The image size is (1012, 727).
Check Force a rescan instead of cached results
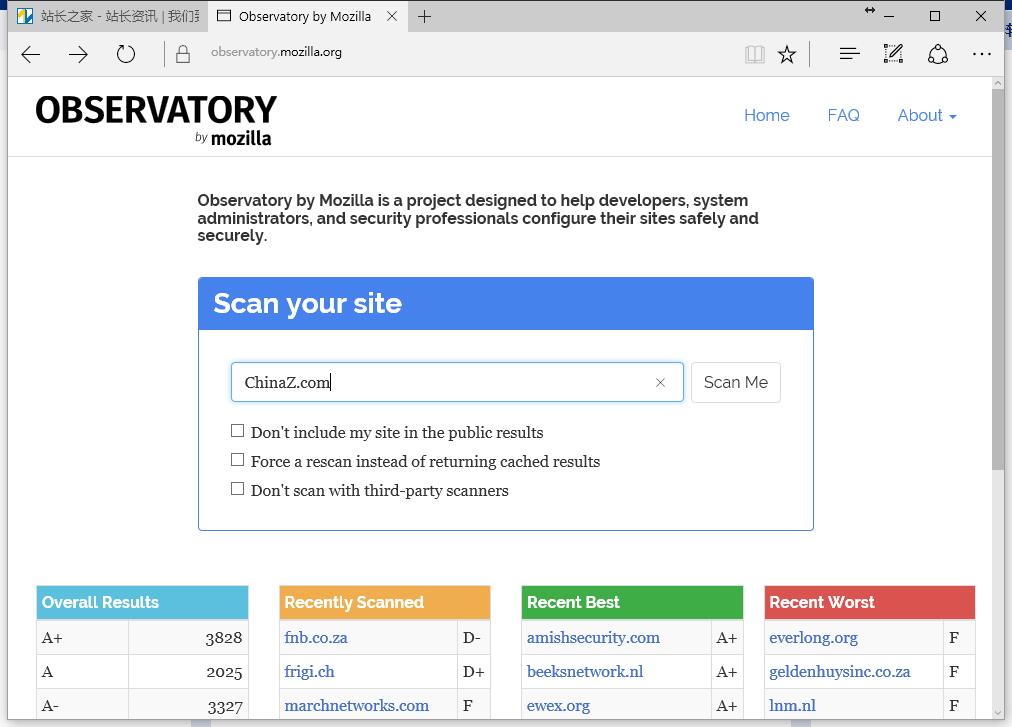[238, 460]
